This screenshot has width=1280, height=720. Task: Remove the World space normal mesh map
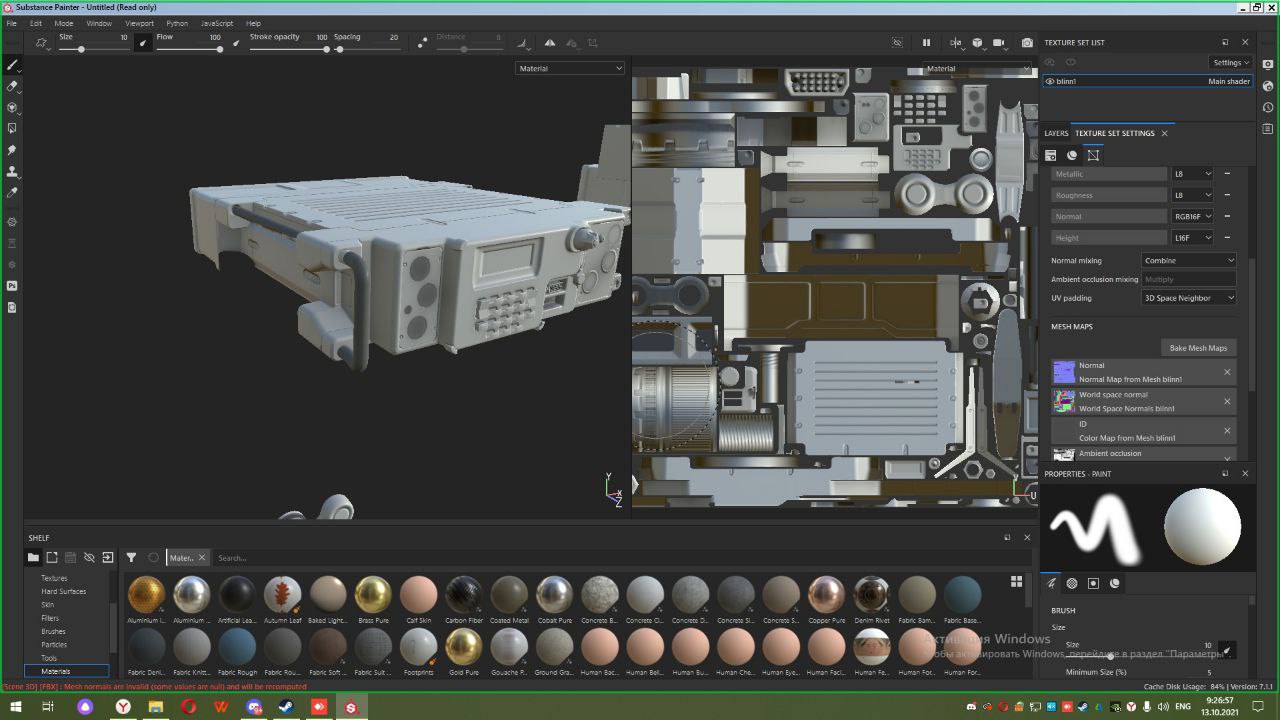pyautogui.click(x=1227, y=401)
